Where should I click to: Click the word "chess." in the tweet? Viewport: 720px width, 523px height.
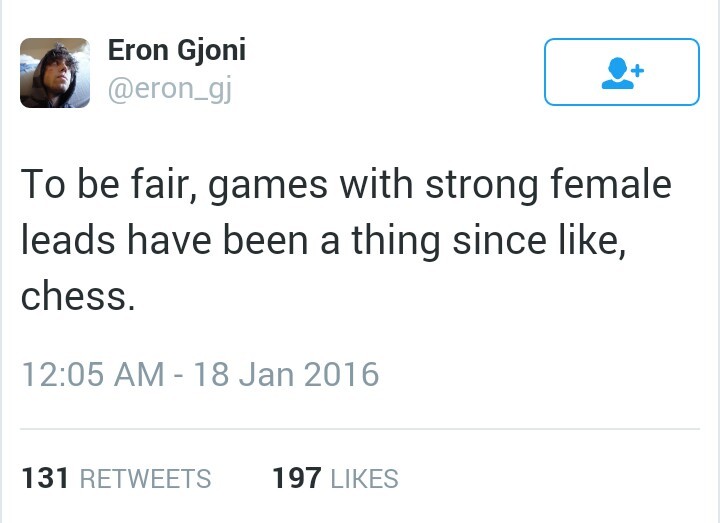[76, 297]
